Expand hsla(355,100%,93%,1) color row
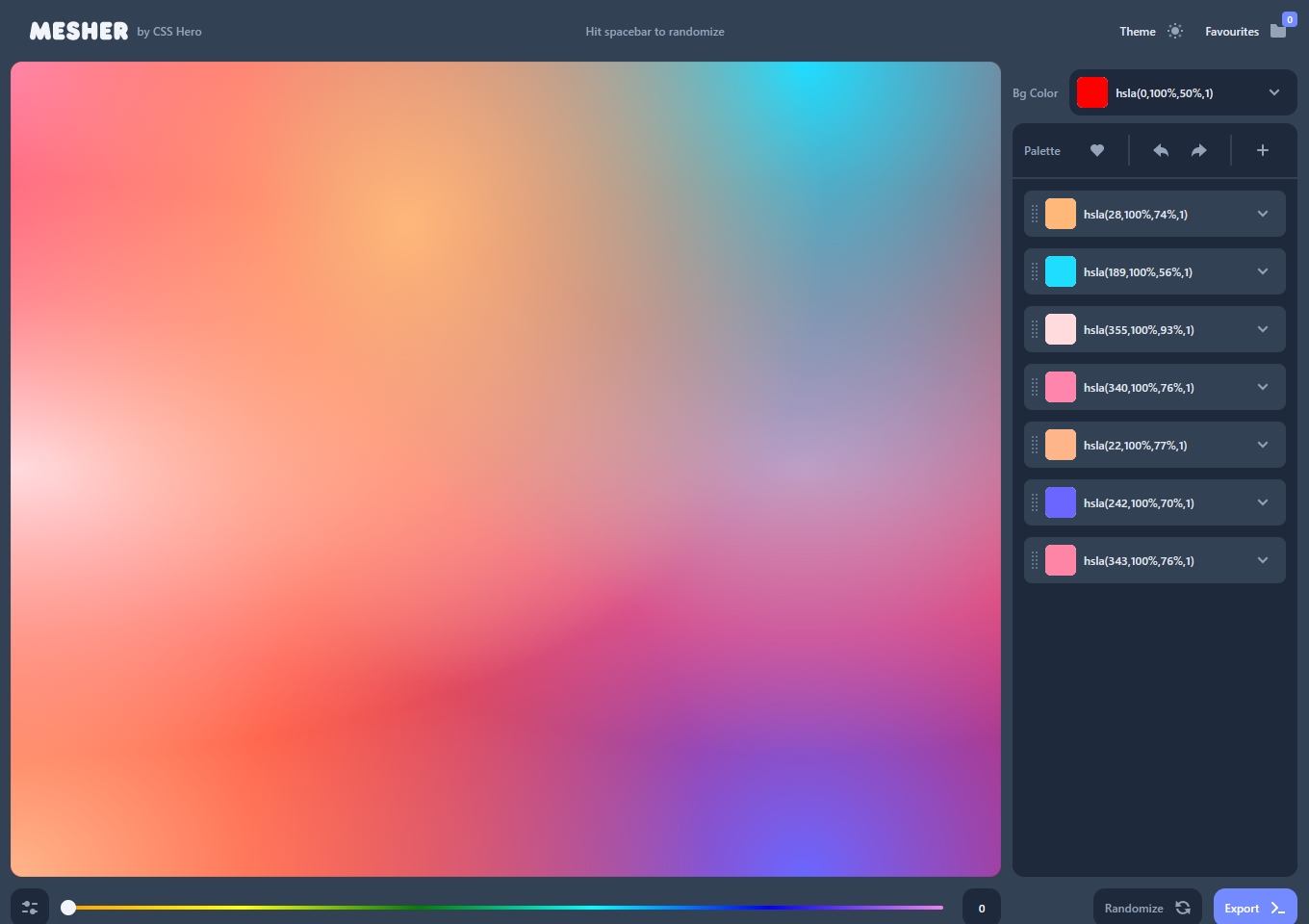1309x924 pixels. click(1263, 329)
